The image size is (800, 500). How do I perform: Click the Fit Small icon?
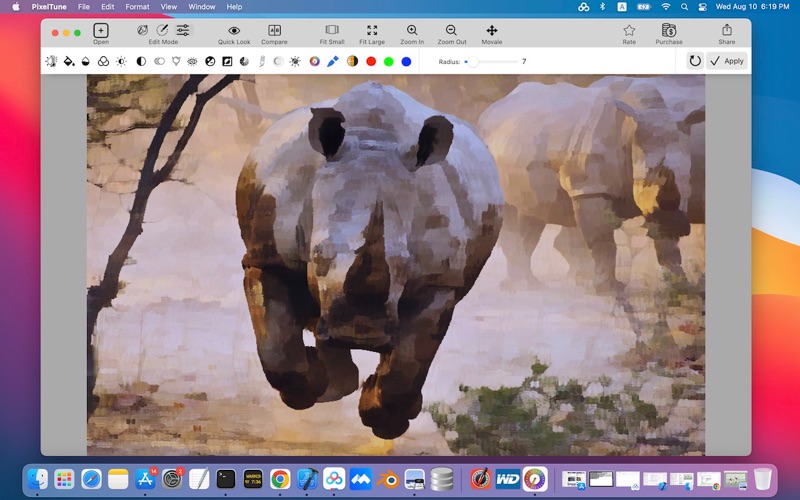click(x=332, y=31)
